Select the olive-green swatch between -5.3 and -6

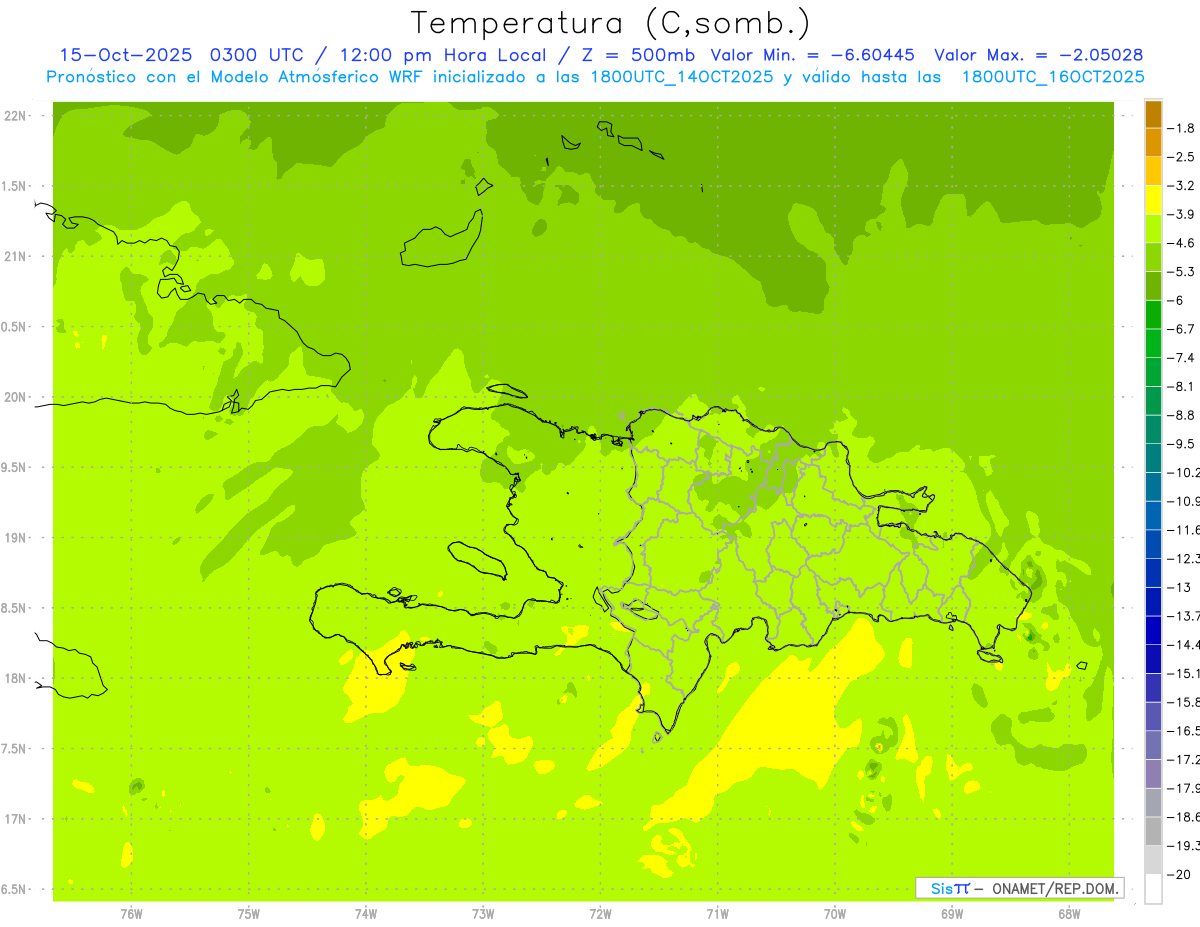[x=1153, y=286]
